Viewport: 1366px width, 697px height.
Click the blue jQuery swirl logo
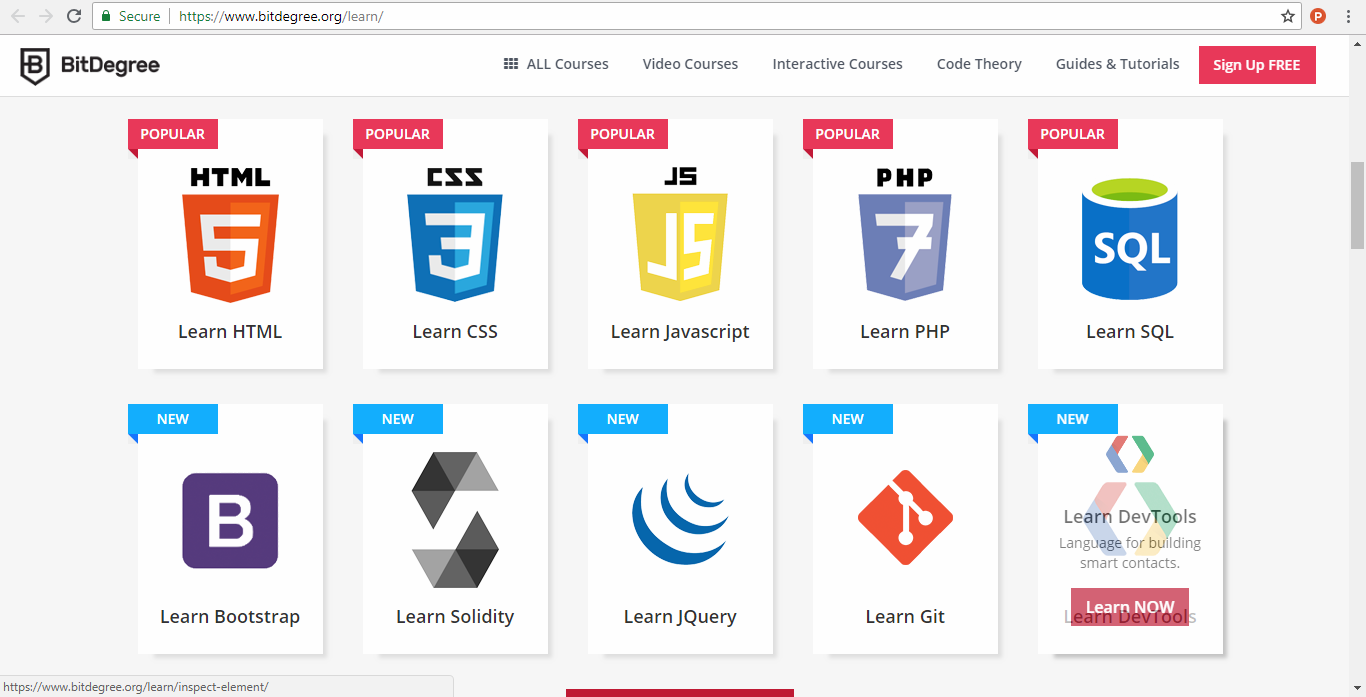680,520
